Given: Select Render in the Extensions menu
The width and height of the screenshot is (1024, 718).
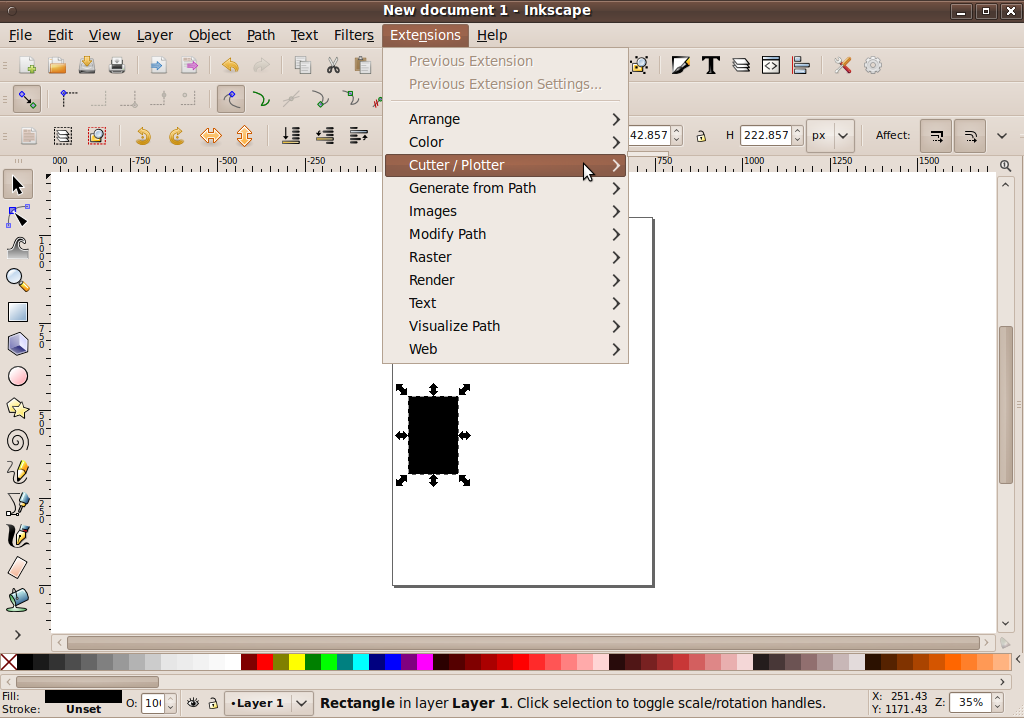Looking at the screenshot, I should coord(431,280).
